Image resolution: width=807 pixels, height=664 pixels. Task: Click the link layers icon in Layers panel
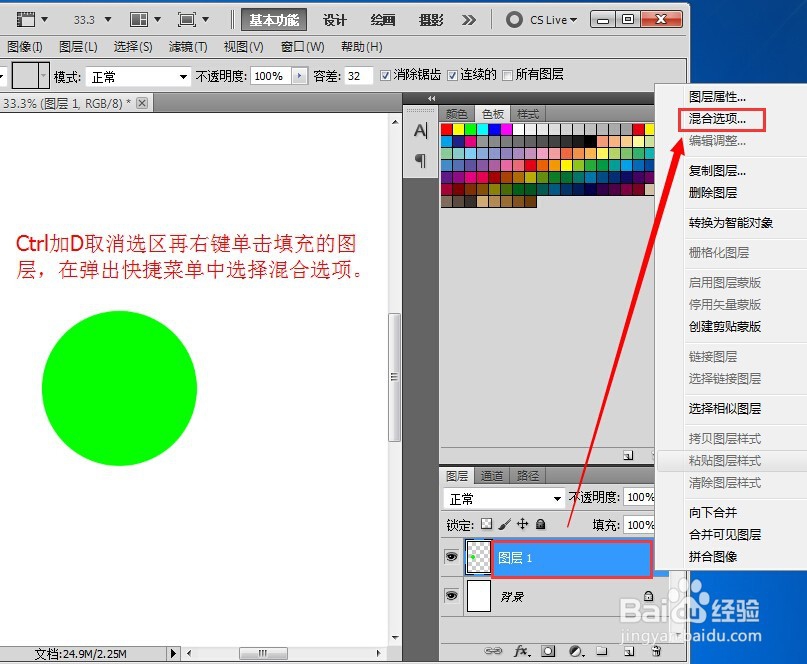(494, 651)
